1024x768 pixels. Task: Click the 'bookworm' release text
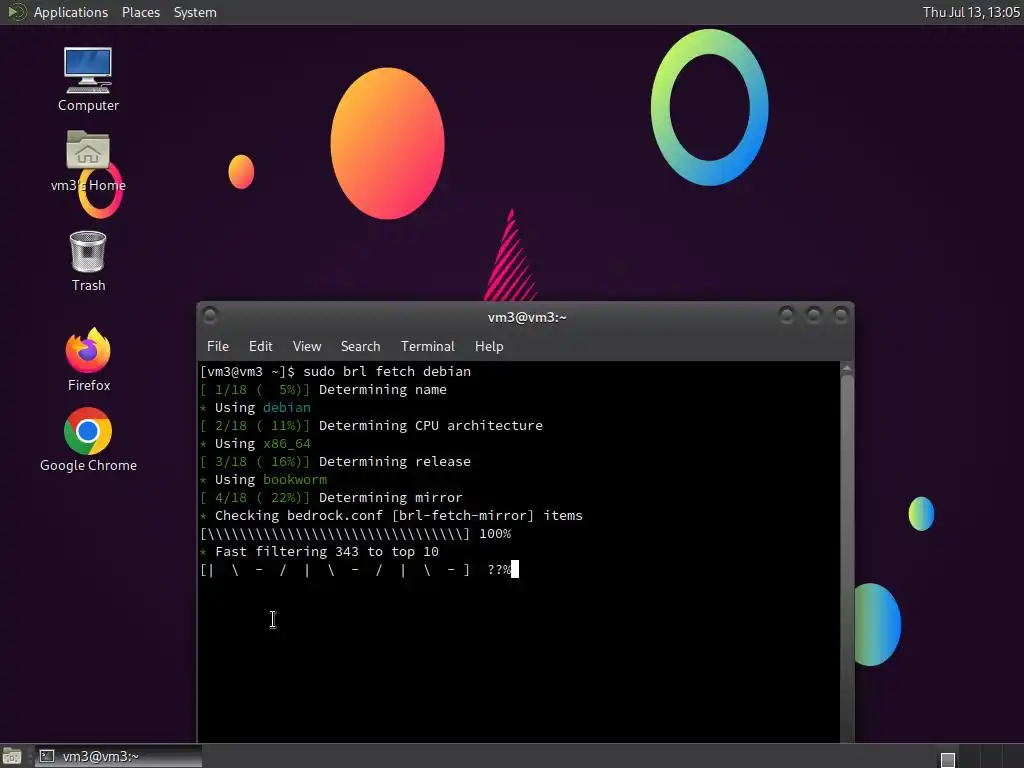pos(295,479)
